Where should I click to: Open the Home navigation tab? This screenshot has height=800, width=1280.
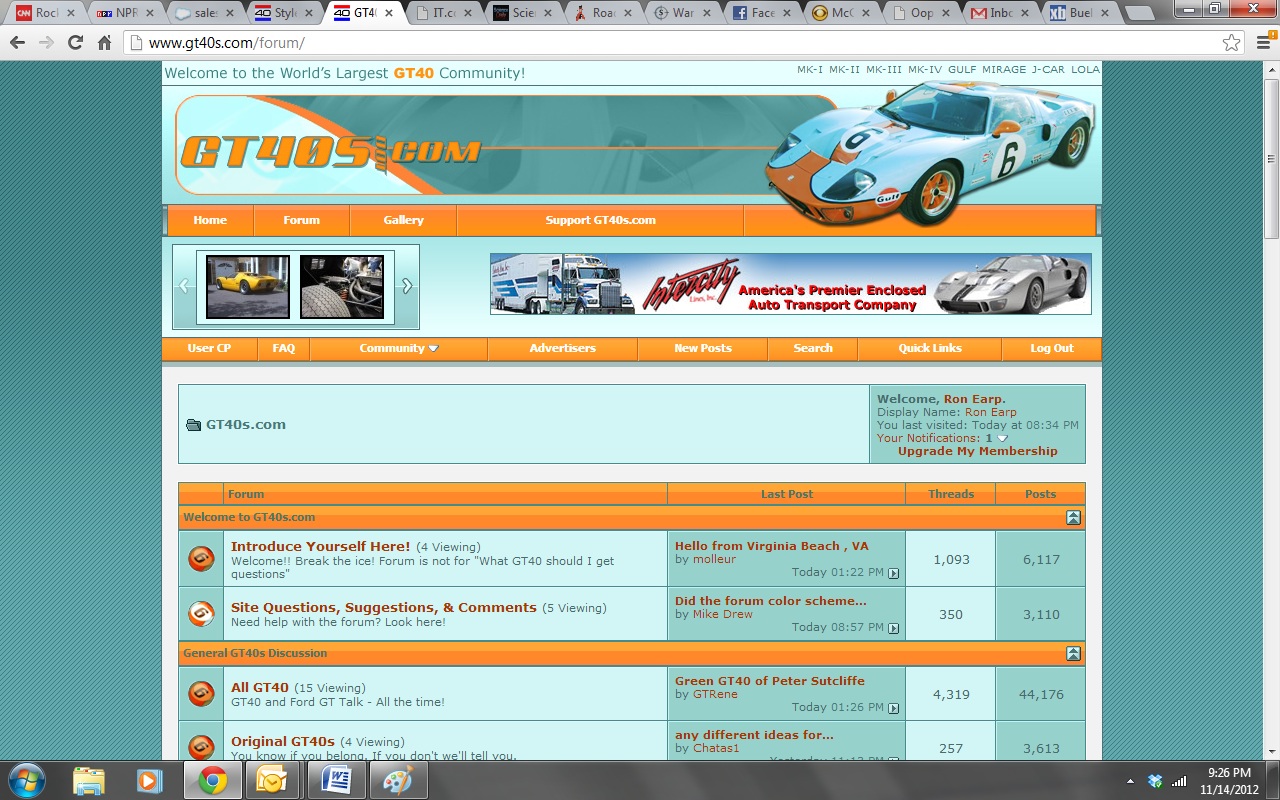point(210,220)
